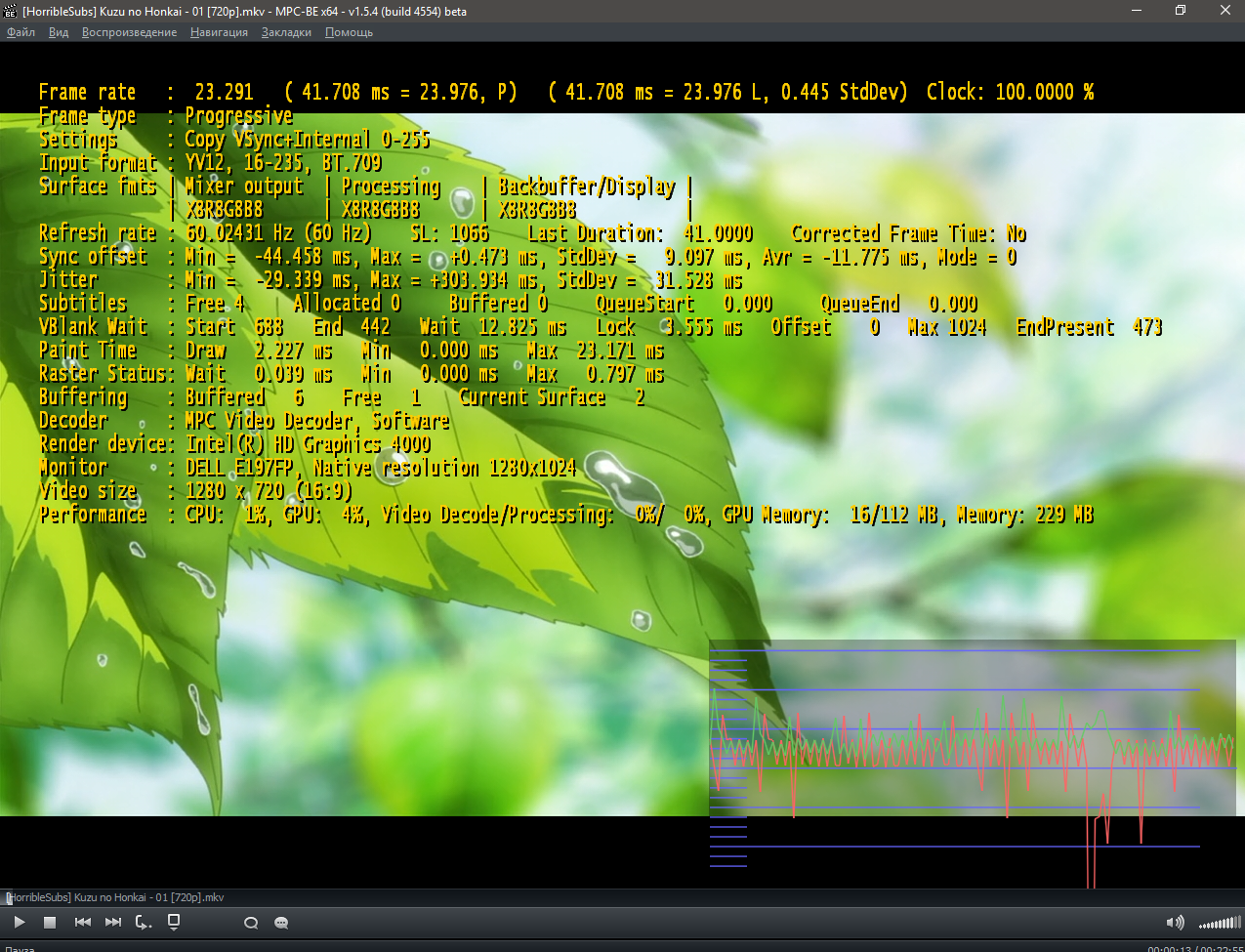Open the Файл menu
This screenshot has height=952, width=1245.
(x=21, y=32)
